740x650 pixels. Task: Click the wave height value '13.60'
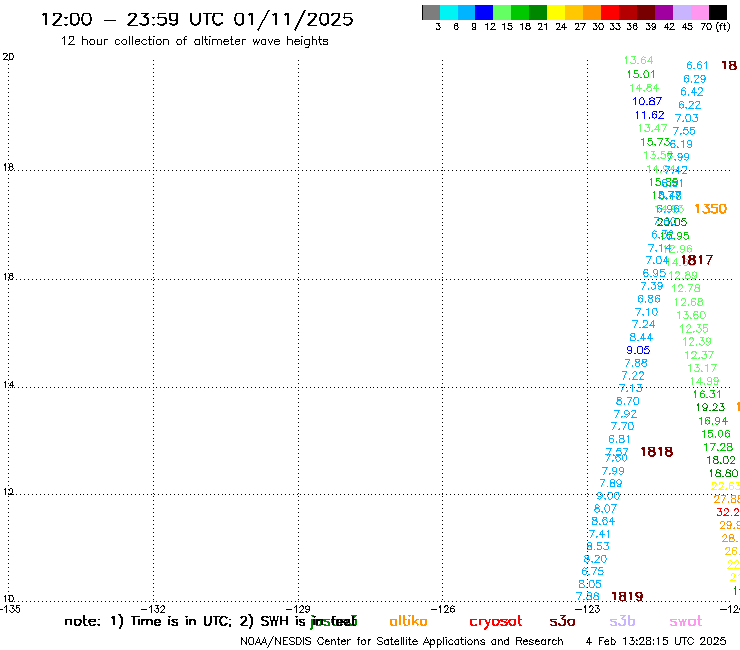691,315
